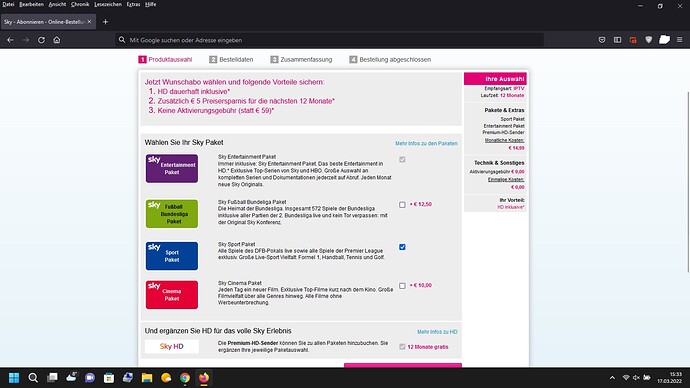This screenshot has height=388, width=690.
Task: Open File Explorer from taskbar
Action: 147,377
